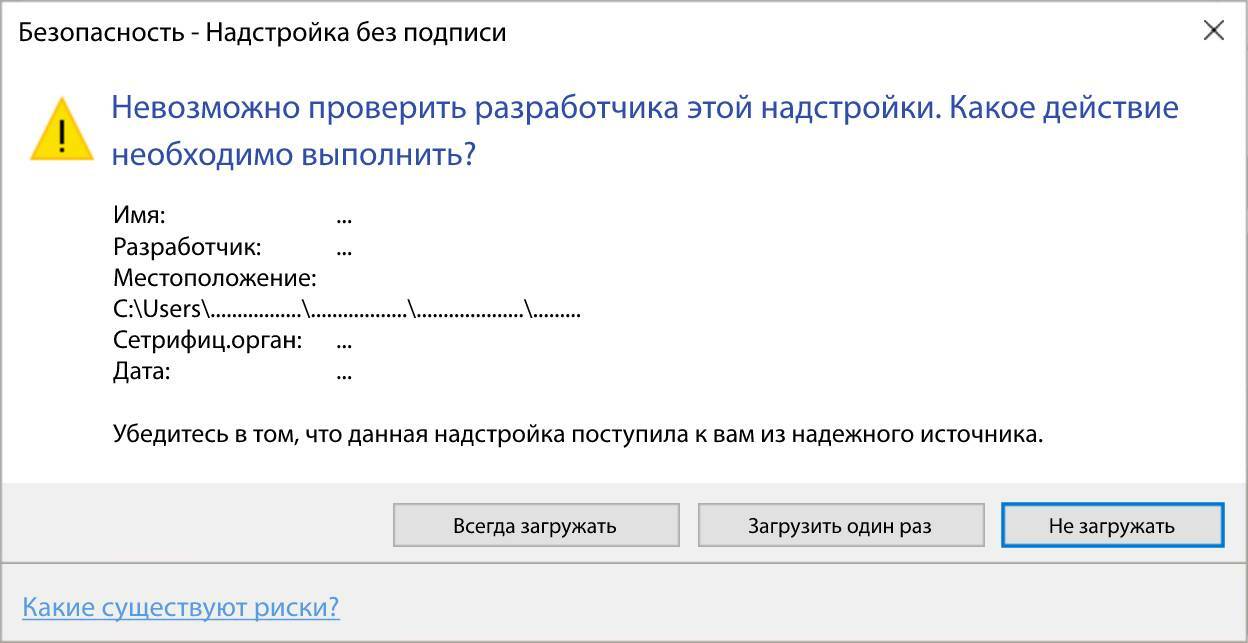1248x643 pixels.
Task: Open "Какие существуют риски?" link
Action: [181, 607]
